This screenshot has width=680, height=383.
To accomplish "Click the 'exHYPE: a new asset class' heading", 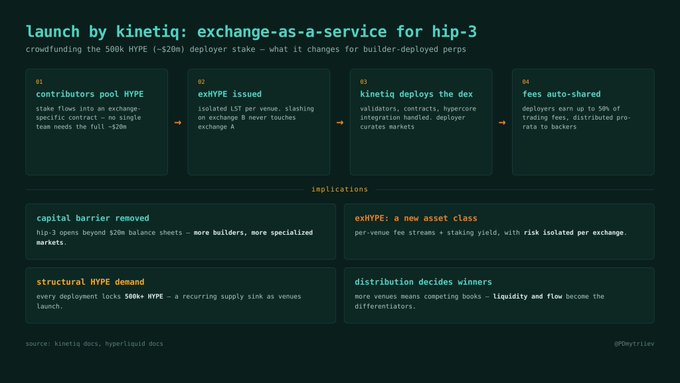I will click(x=416, y=218).
